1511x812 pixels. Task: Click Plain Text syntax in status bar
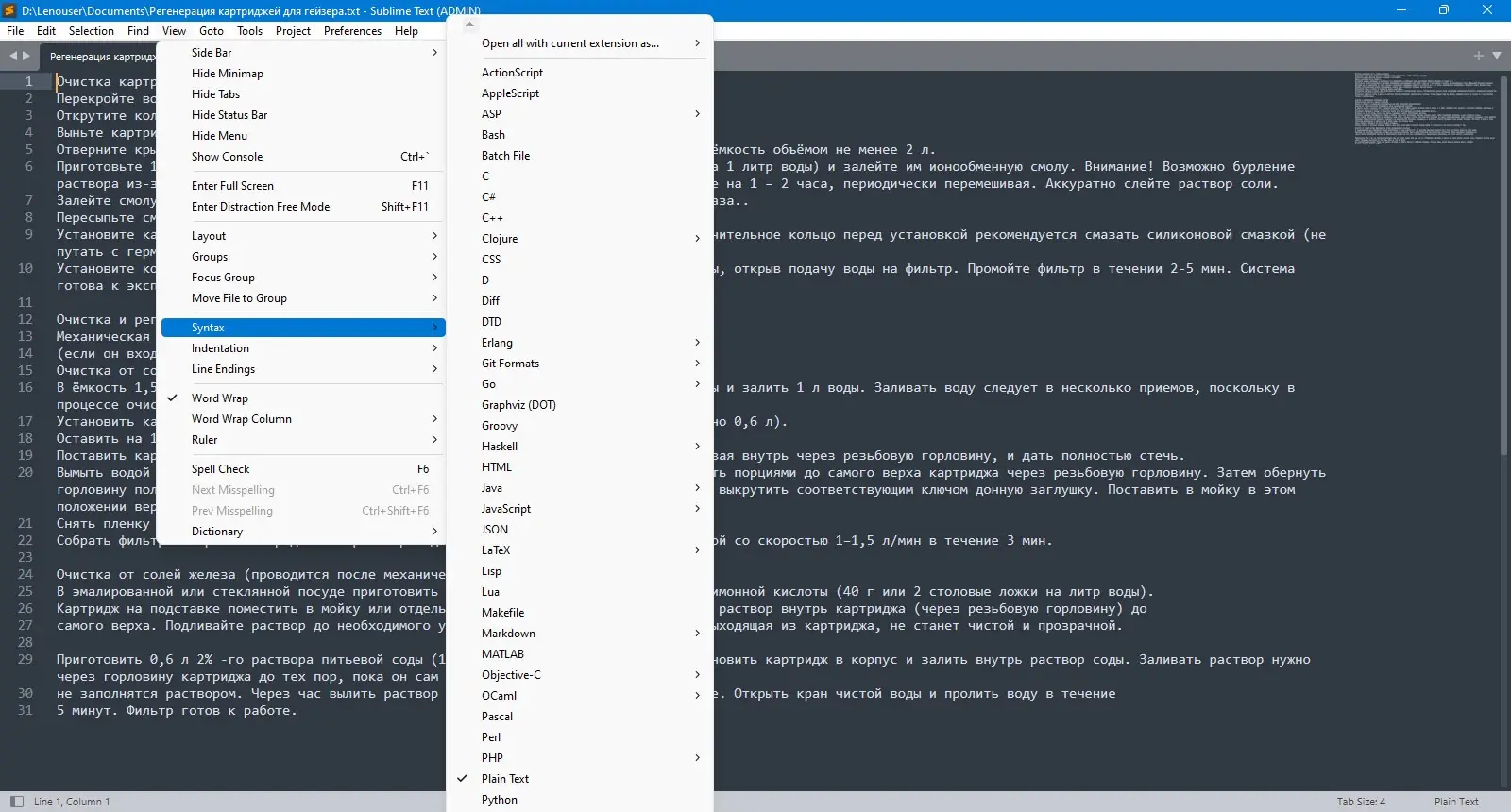1456,802
